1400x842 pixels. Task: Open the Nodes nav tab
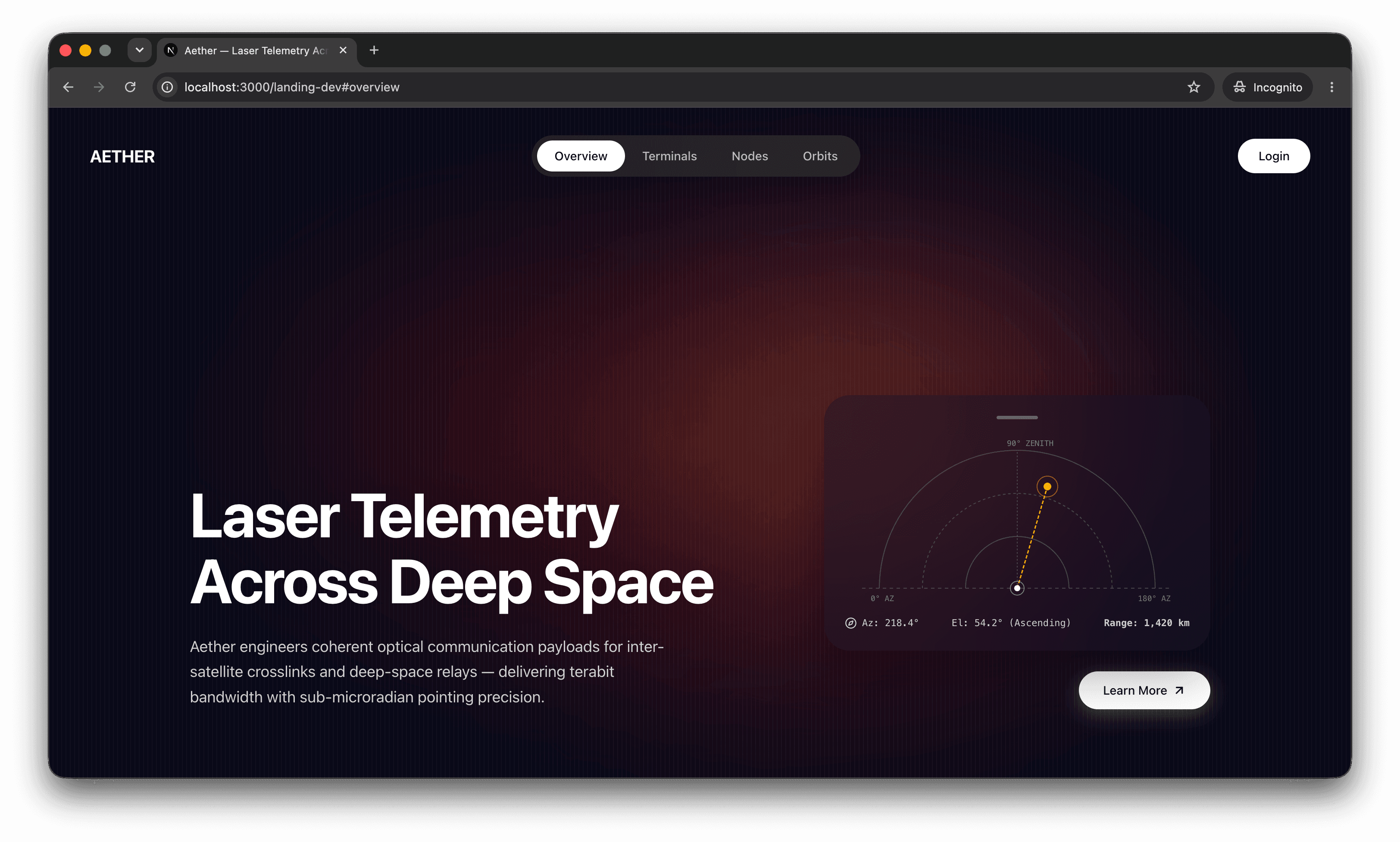coord(749,156)
